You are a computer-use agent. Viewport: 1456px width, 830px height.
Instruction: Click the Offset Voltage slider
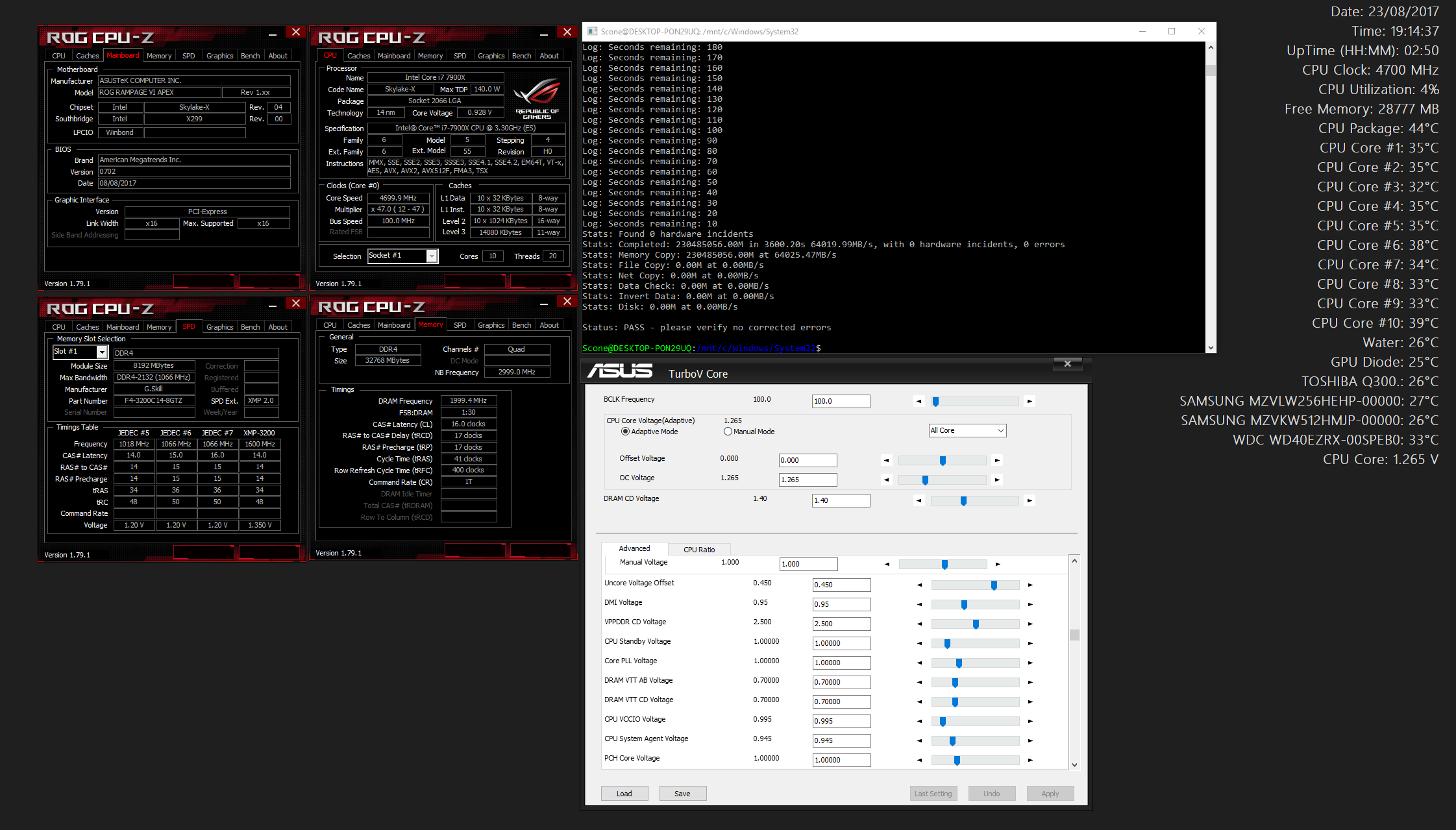(x=942, y=460)
